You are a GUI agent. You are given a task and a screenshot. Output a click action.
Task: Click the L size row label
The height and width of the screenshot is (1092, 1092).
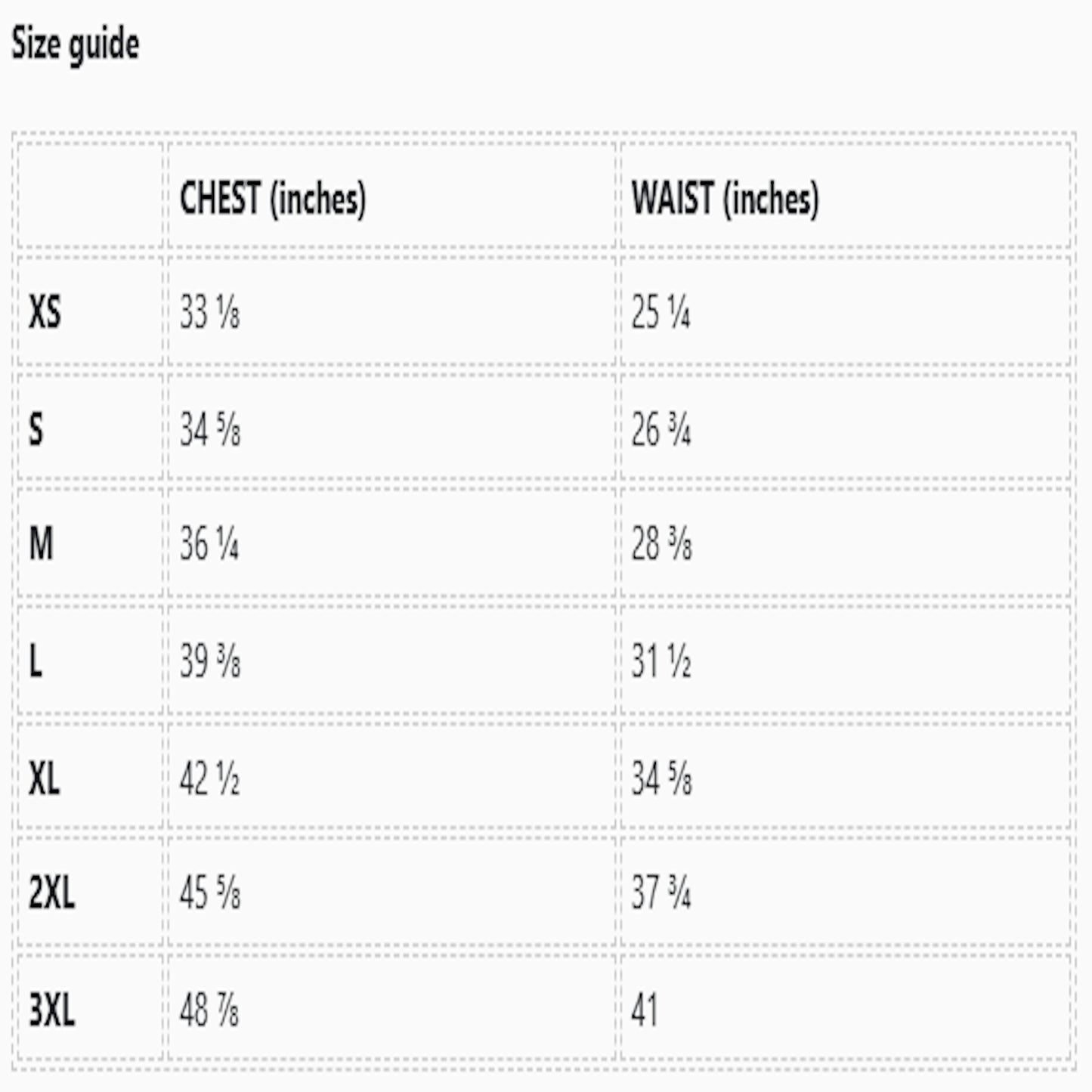[36, 661]
